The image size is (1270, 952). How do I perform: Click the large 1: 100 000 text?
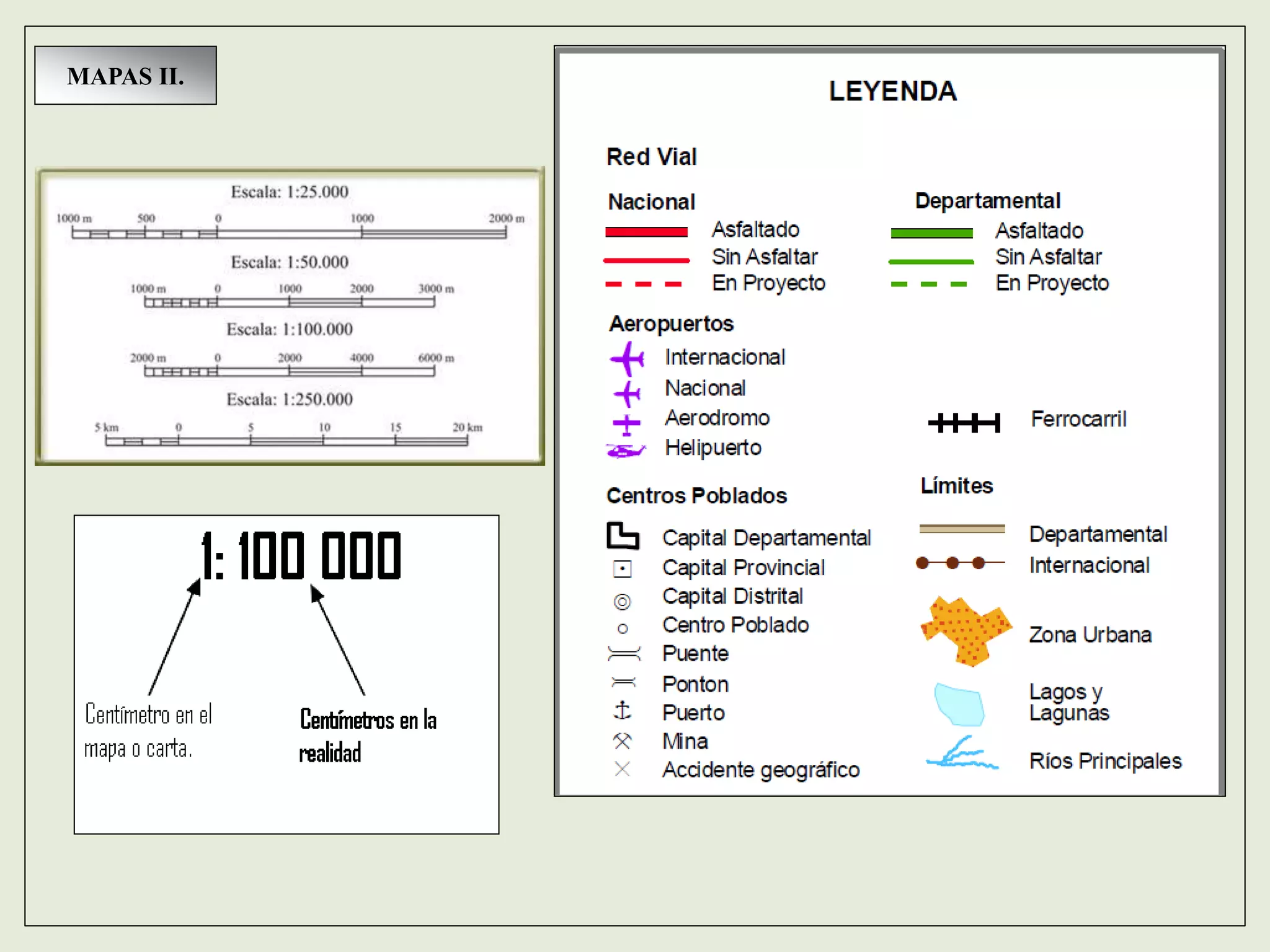click(301, 555)
